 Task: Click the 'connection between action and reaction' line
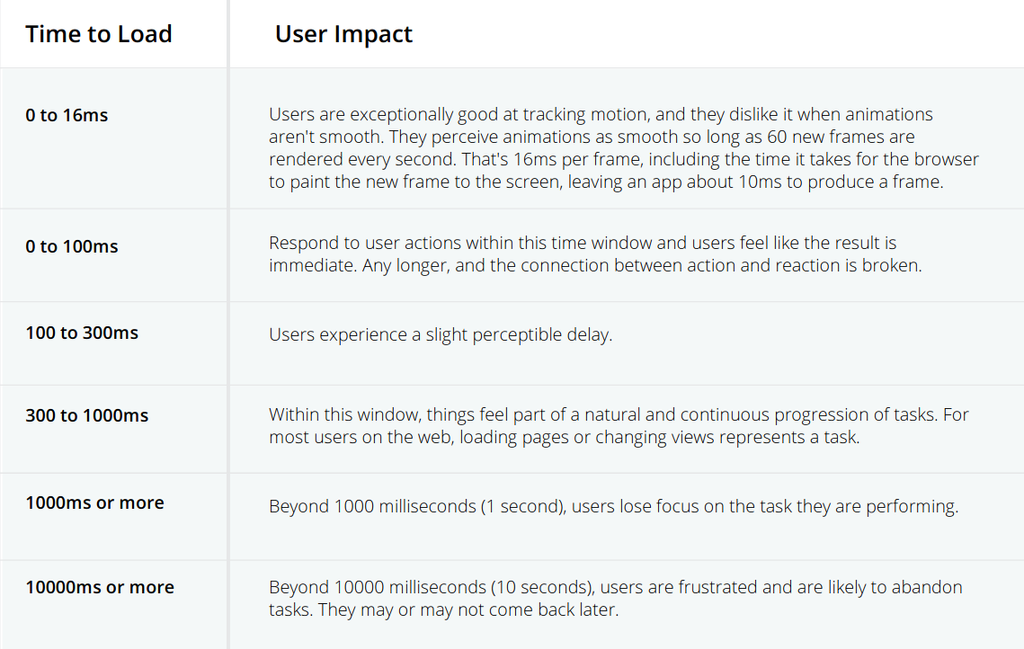tap(595, 266)
